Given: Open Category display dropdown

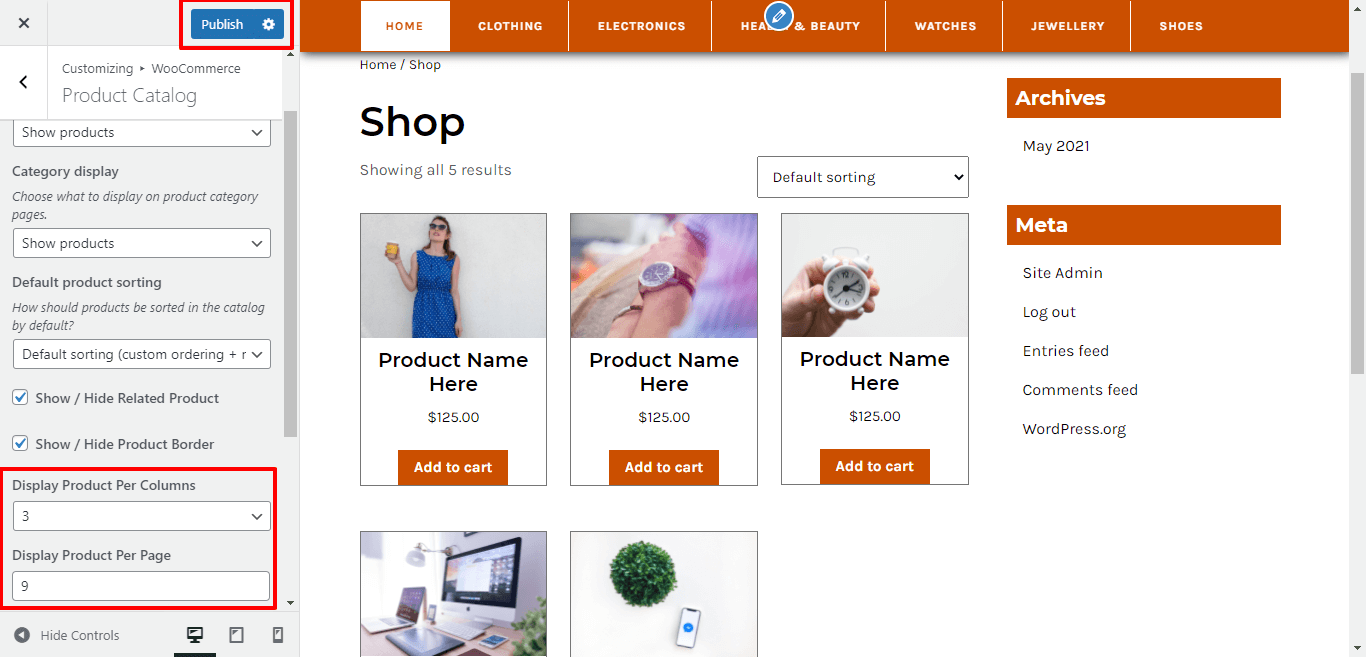Looking at the screenshot, I should 141,243.
